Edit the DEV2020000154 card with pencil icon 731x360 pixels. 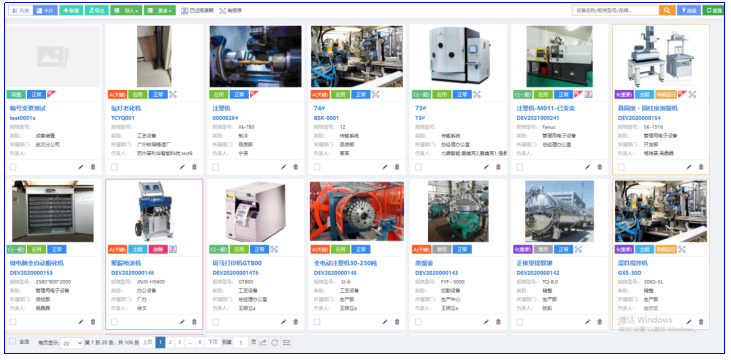689,167
